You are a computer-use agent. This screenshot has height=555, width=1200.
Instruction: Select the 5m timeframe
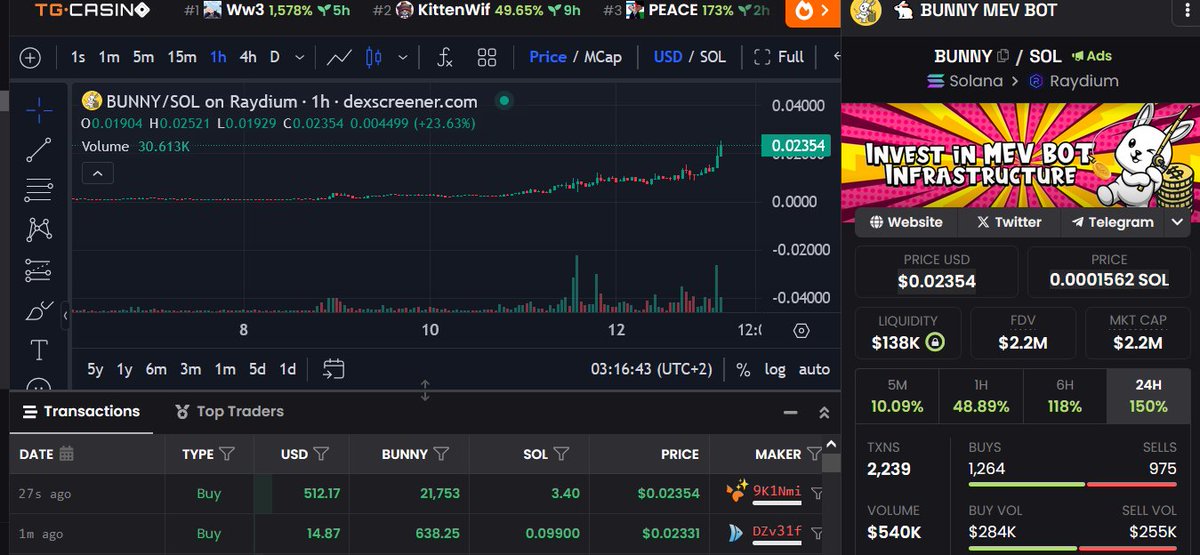click(x=144, y=57)
